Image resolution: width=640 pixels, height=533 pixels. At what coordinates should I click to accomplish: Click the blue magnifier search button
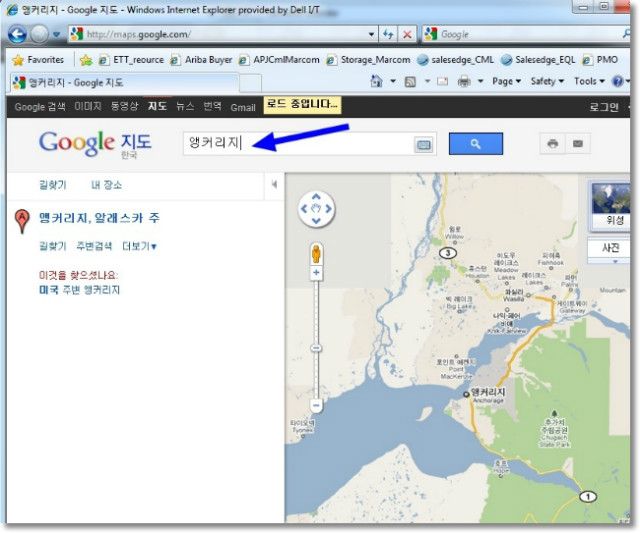coord(476,144)
